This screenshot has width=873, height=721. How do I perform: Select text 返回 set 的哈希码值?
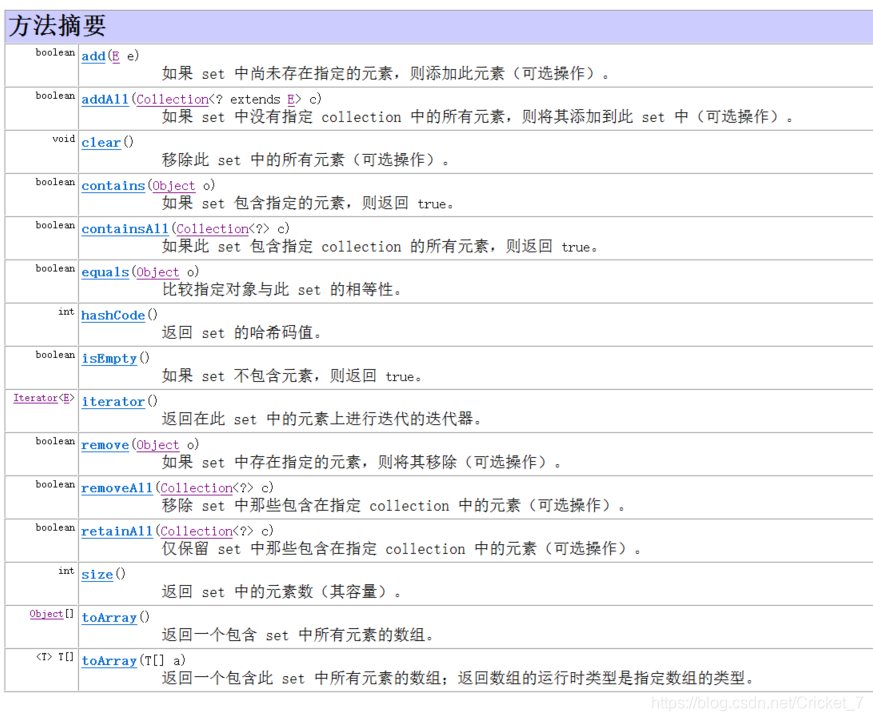[x=238, y=333]
